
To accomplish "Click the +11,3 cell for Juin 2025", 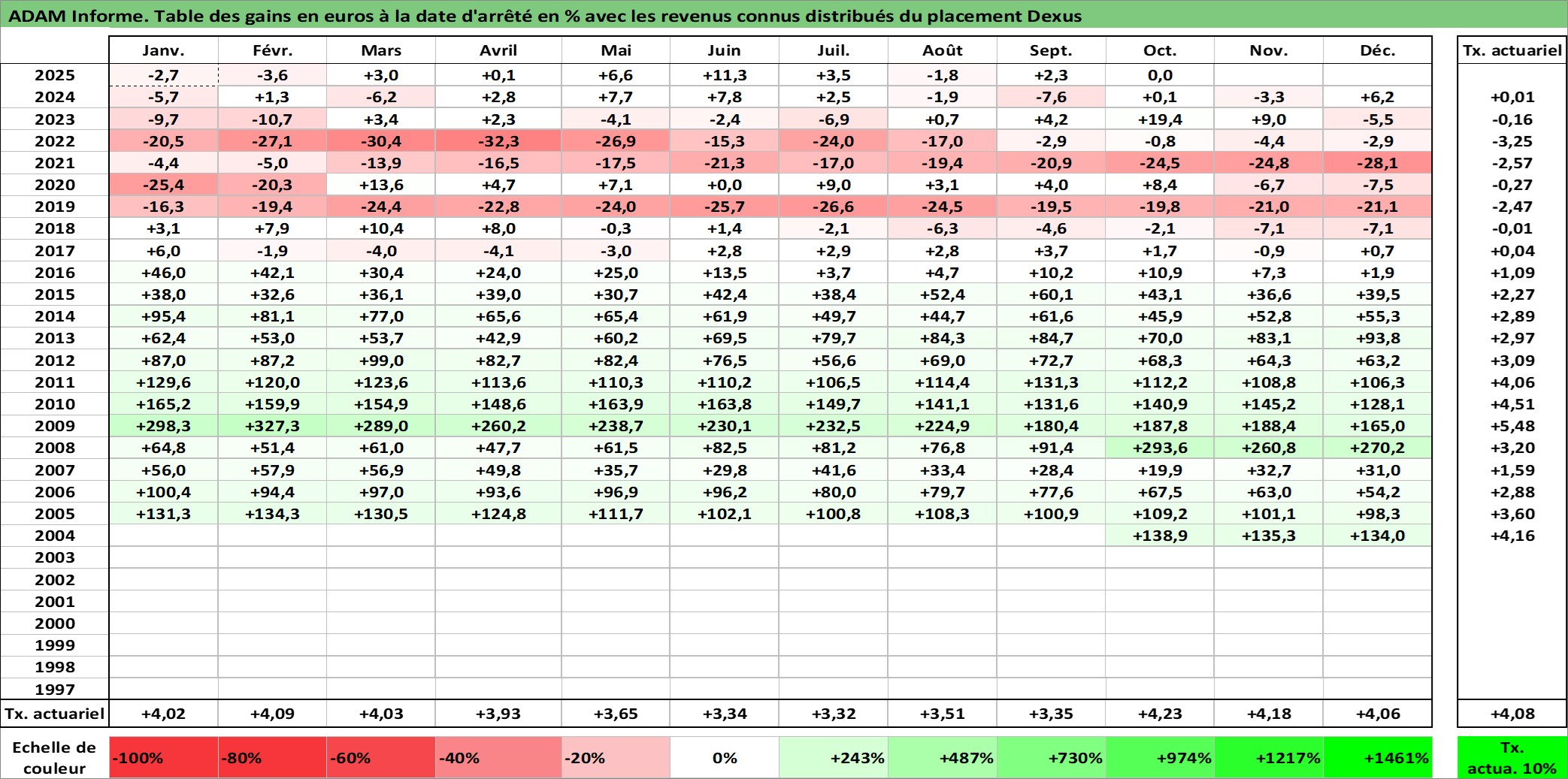I will pyautogui.click(x=725, y=75).
